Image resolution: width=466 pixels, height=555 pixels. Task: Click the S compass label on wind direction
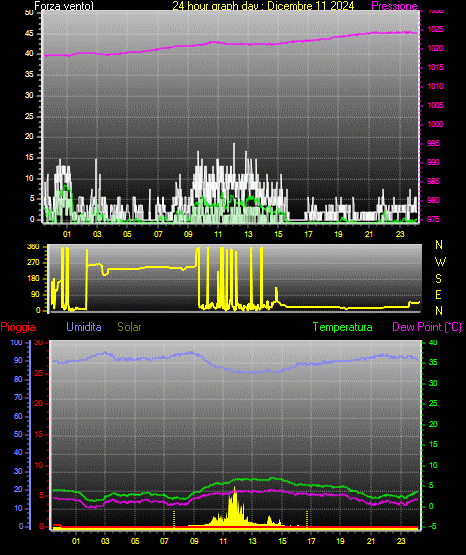coord(438,279)
